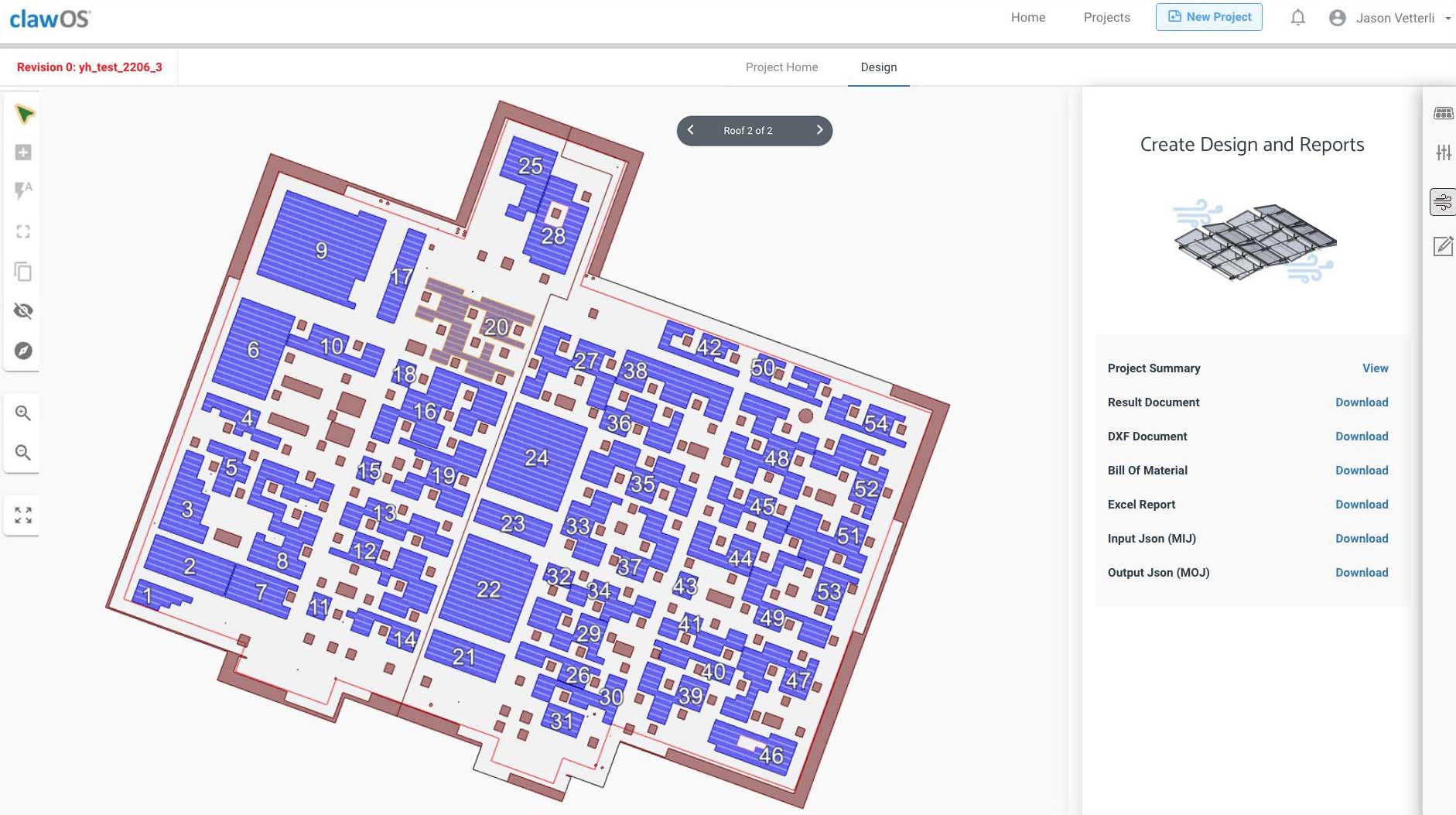Toggle the hide visibility eye icon
1456x815 pixels.
23,311
